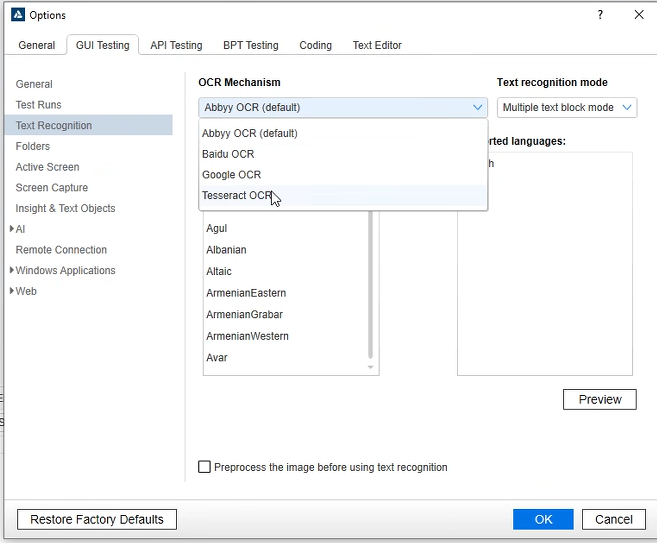Open the BPT Testing tab

click(250, 45)
